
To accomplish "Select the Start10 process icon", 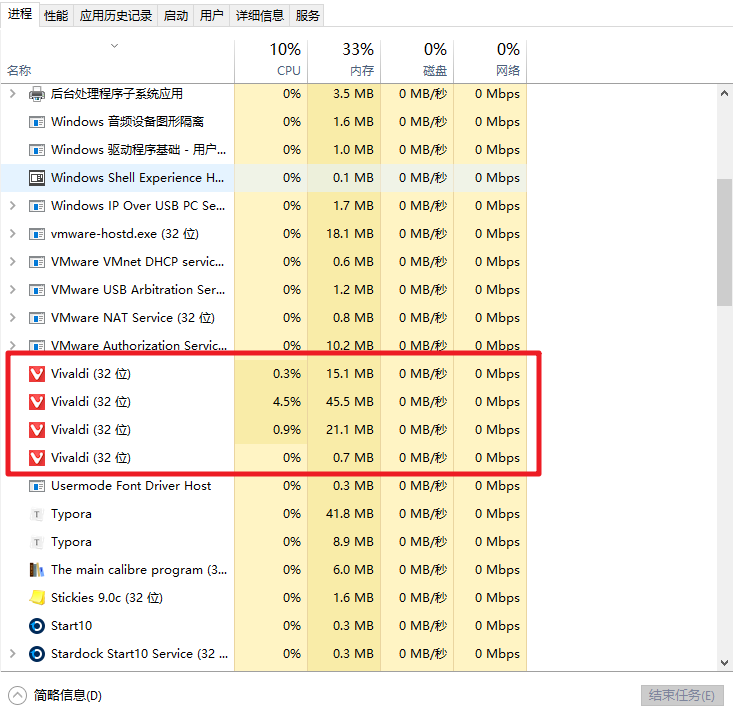I will pyautogui.click(x=37, y=626).
